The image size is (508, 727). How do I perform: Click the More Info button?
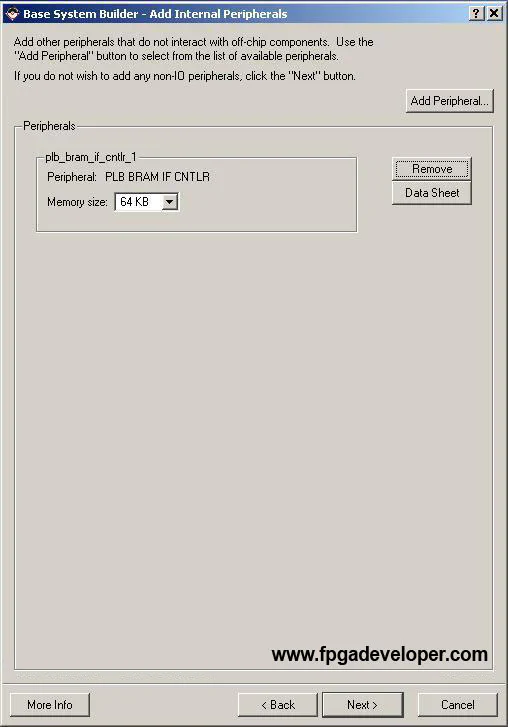[50, 705]
